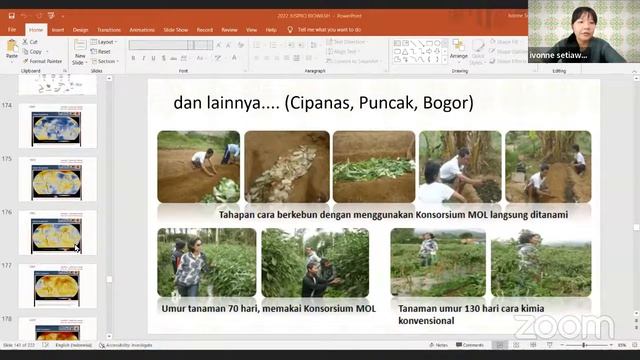
Task: Open the Record tab
Action: coord(204,30)
